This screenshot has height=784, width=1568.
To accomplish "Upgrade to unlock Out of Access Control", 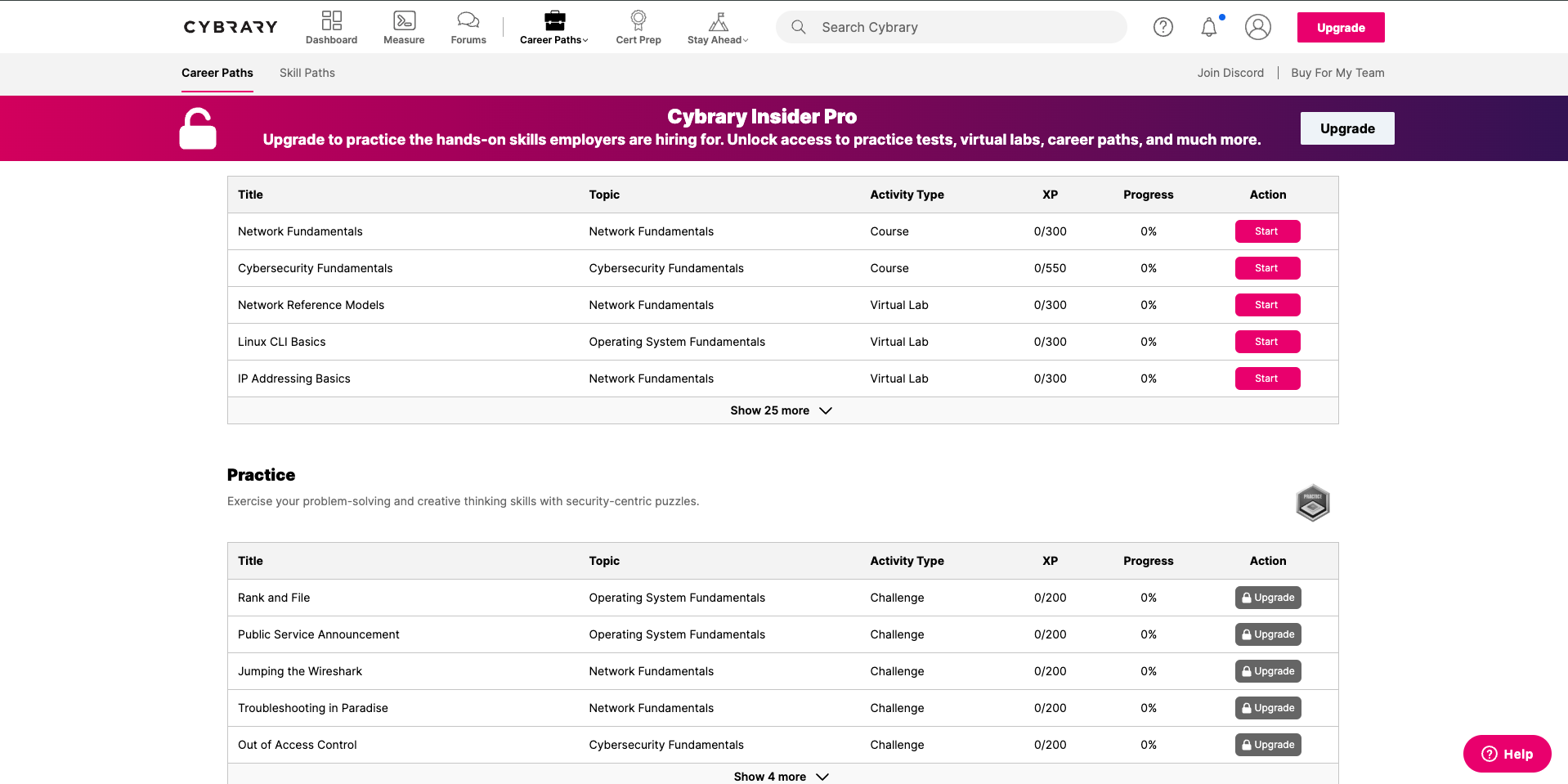I will pyautogui.click(x=1268, y=745).
